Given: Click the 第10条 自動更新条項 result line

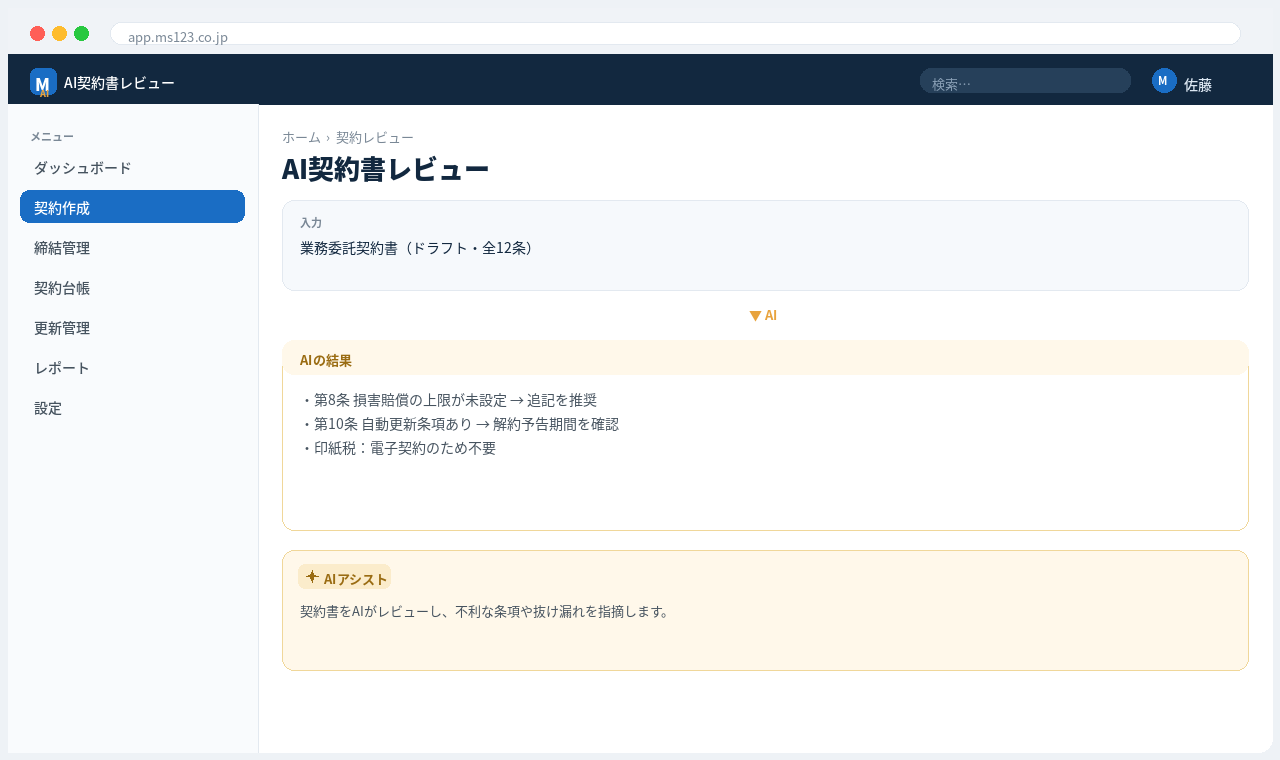Looking at the screenshot, I should coord(459,424).
